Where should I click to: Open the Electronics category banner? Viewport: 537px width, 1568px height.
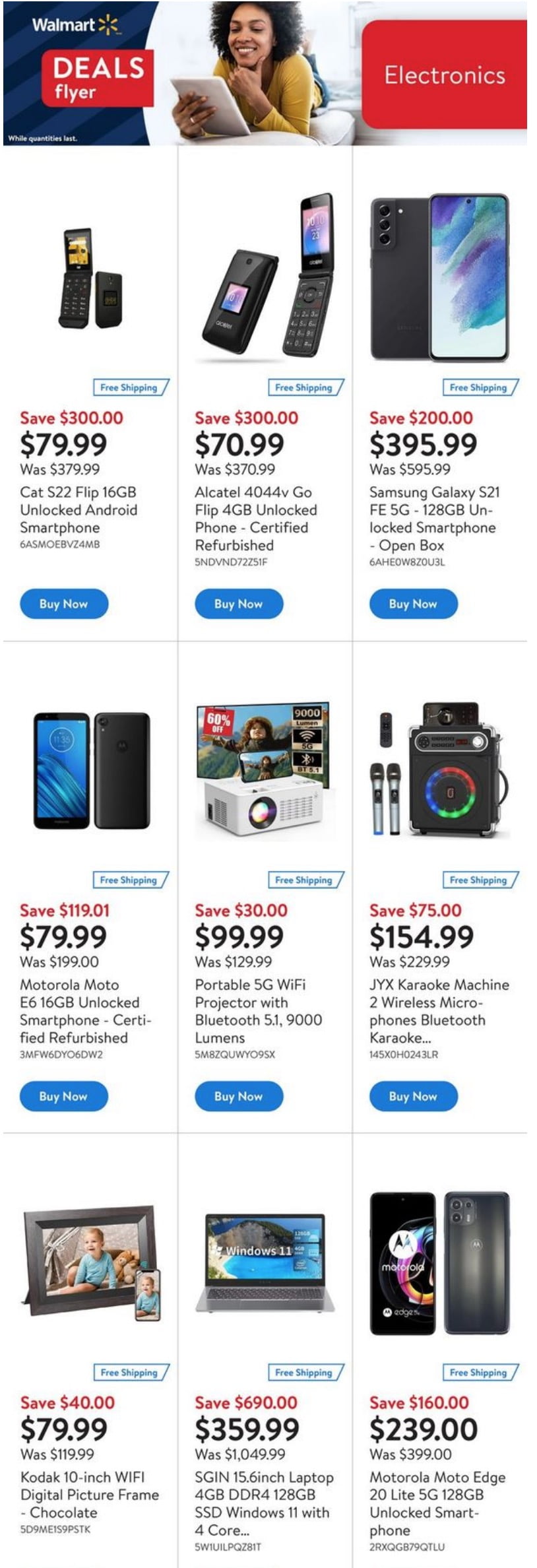point(444,75)
